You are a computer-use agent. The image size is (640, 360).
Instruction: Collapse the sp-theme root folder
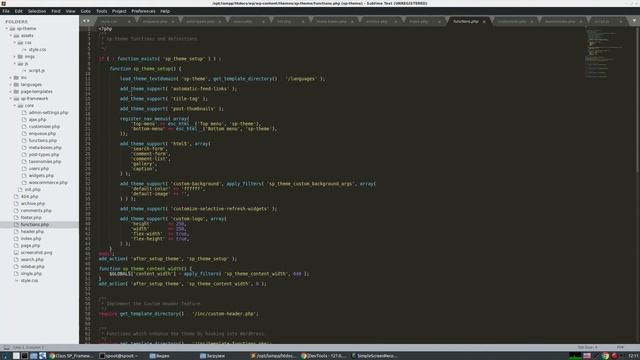7,29
